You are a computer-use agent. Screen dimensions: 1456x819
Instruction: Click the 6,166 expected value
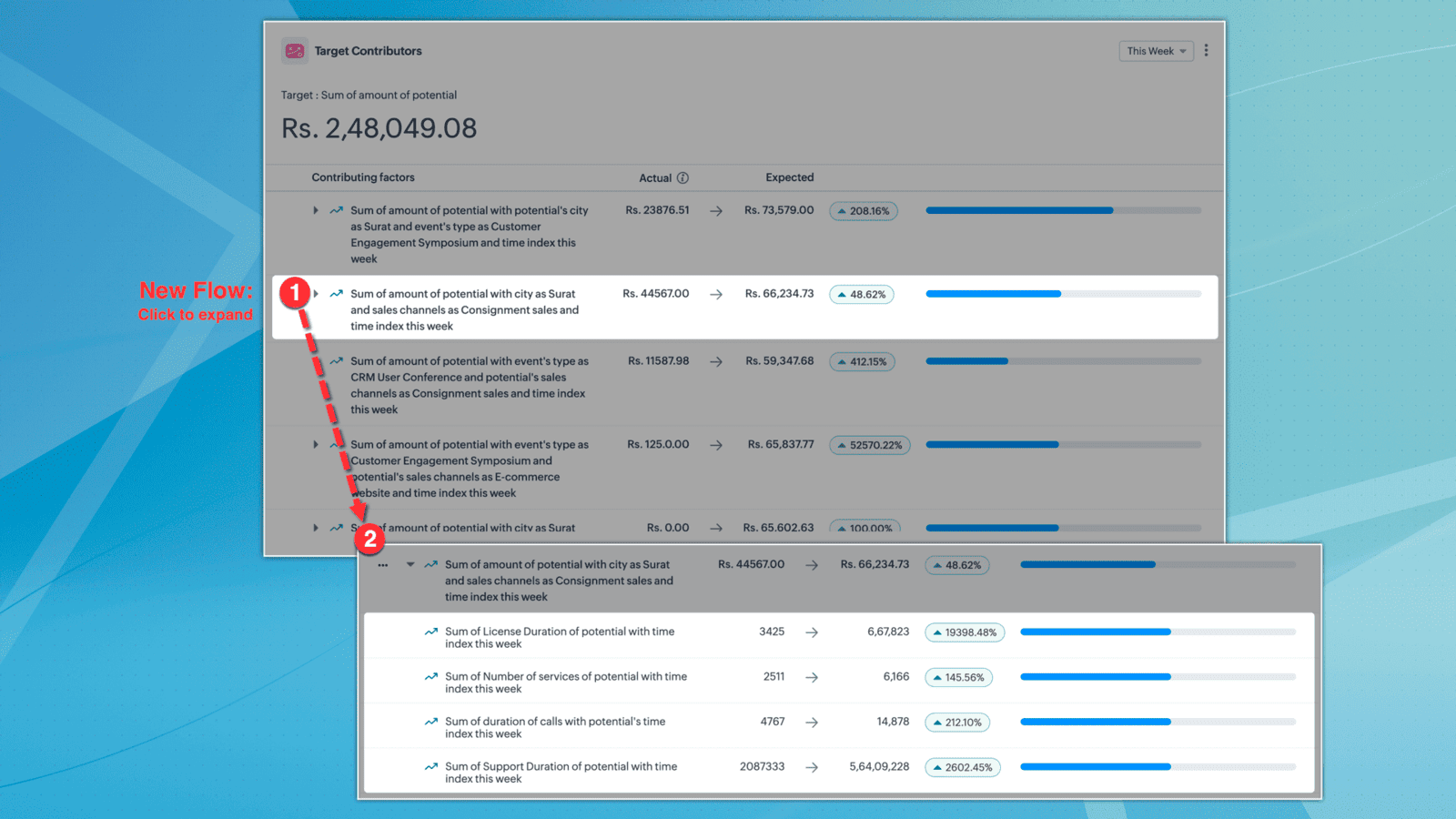[896, 677]
